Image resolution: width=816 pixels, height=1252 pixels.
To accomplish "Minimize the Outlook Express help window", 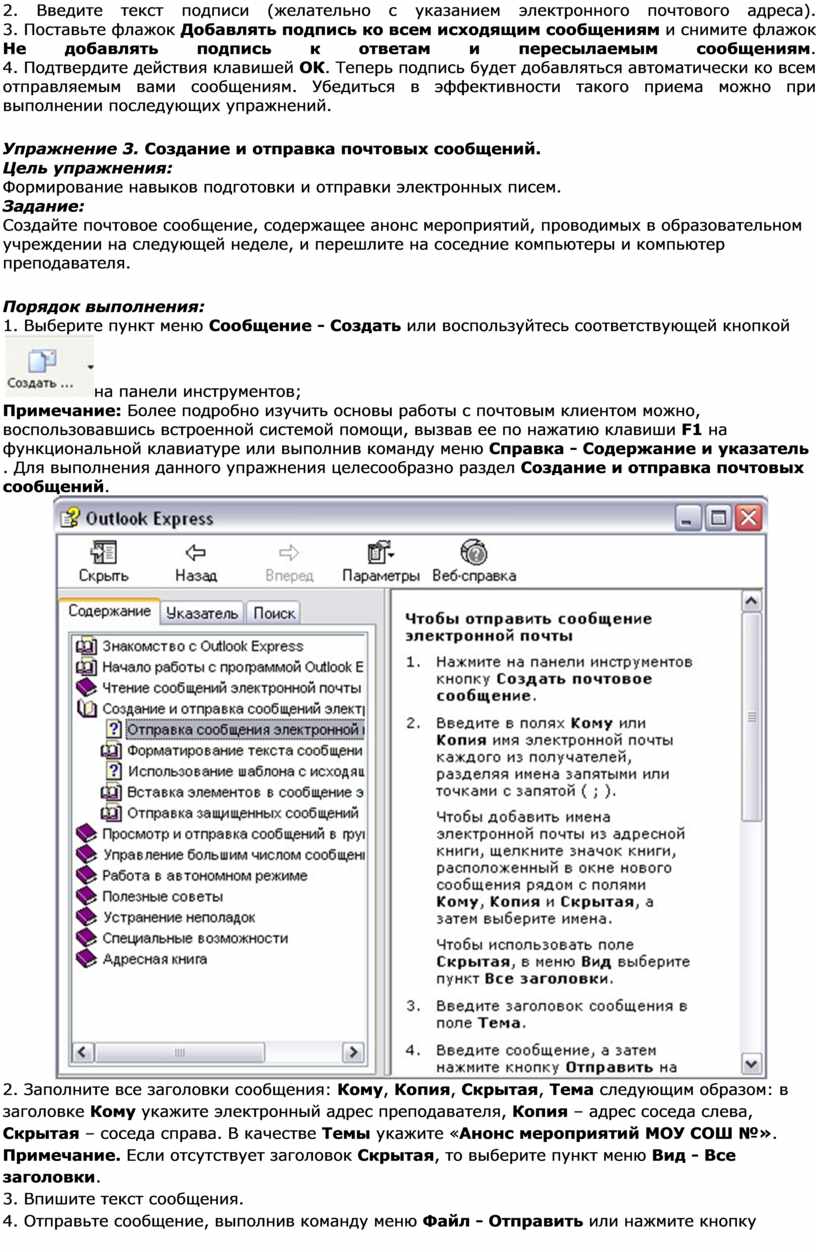I will tap(689, 518).
